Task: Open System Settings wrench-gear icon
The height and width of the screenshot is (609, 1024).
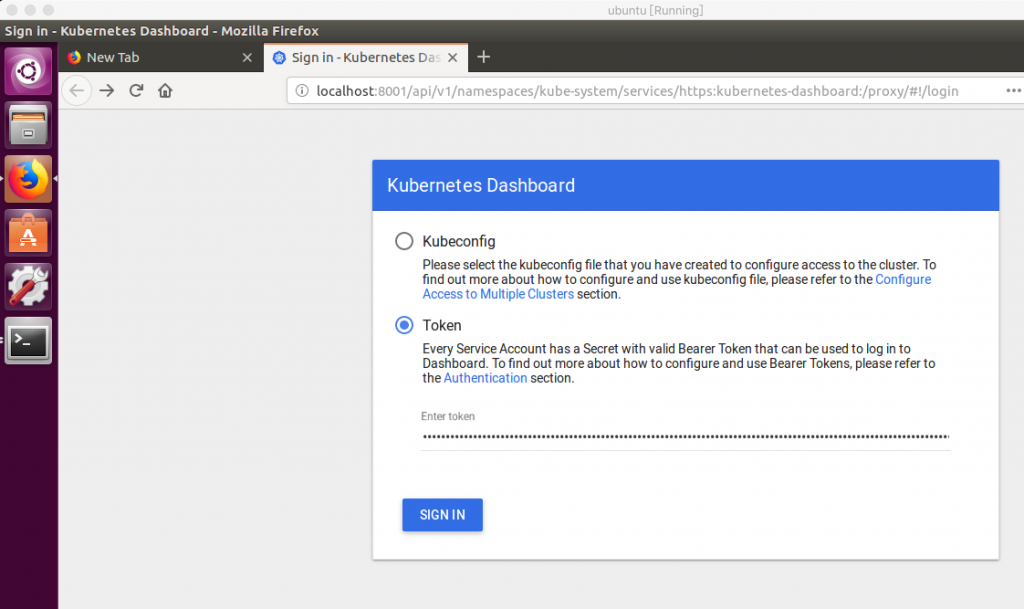Action: click(x=28, y=287)
